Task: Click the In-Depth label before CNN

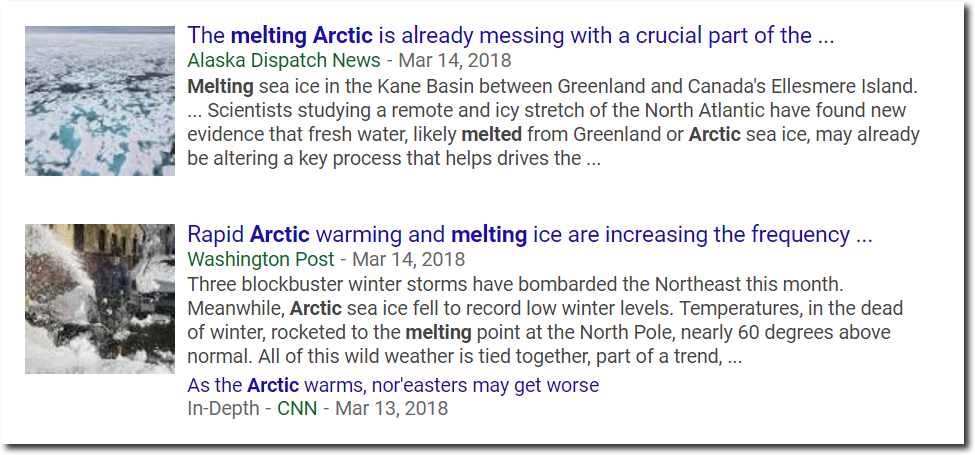Action: coord(223,408)
